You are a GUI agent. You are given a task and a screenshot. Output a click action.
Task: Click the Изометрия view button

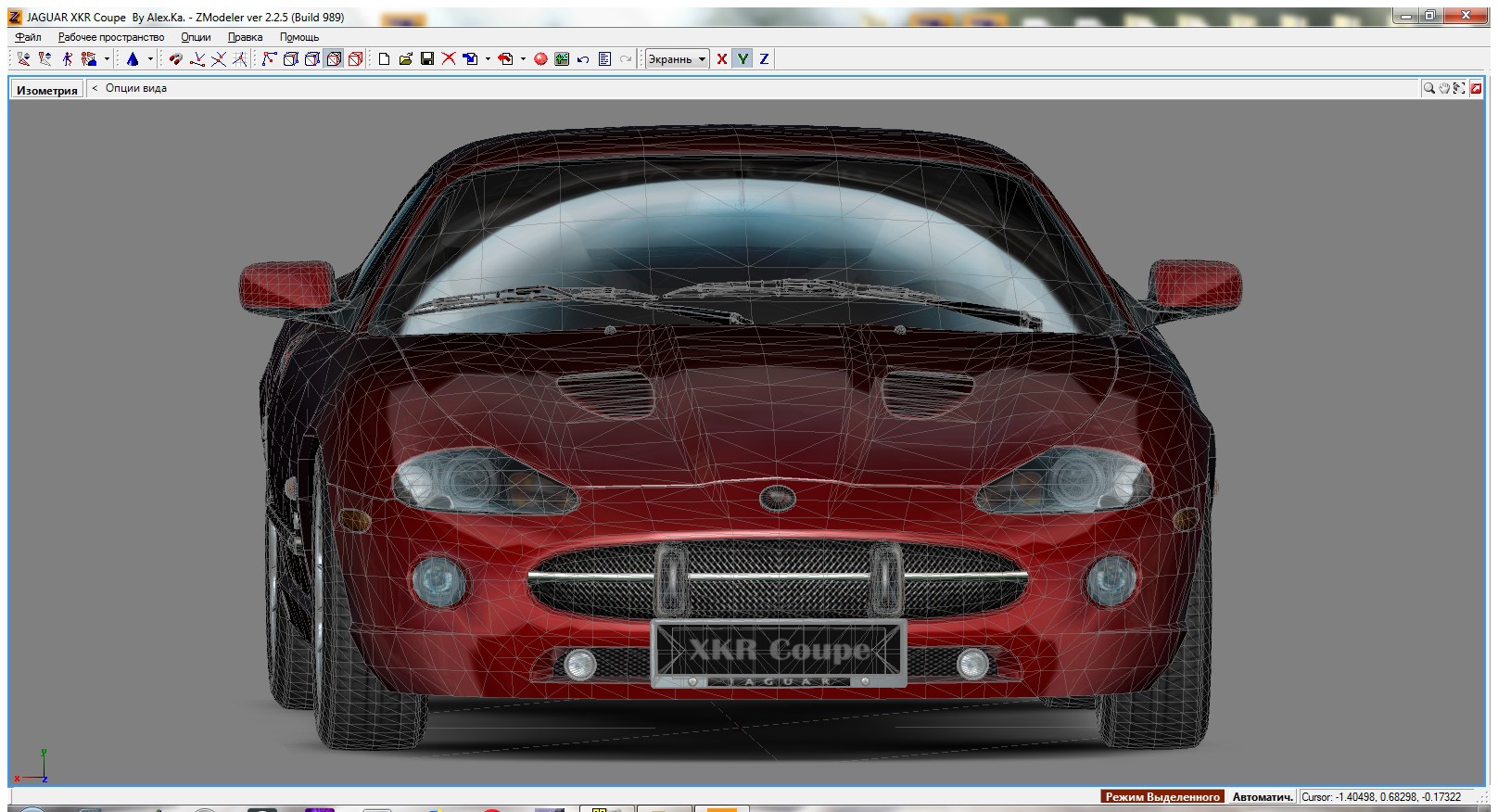(46, 90)
